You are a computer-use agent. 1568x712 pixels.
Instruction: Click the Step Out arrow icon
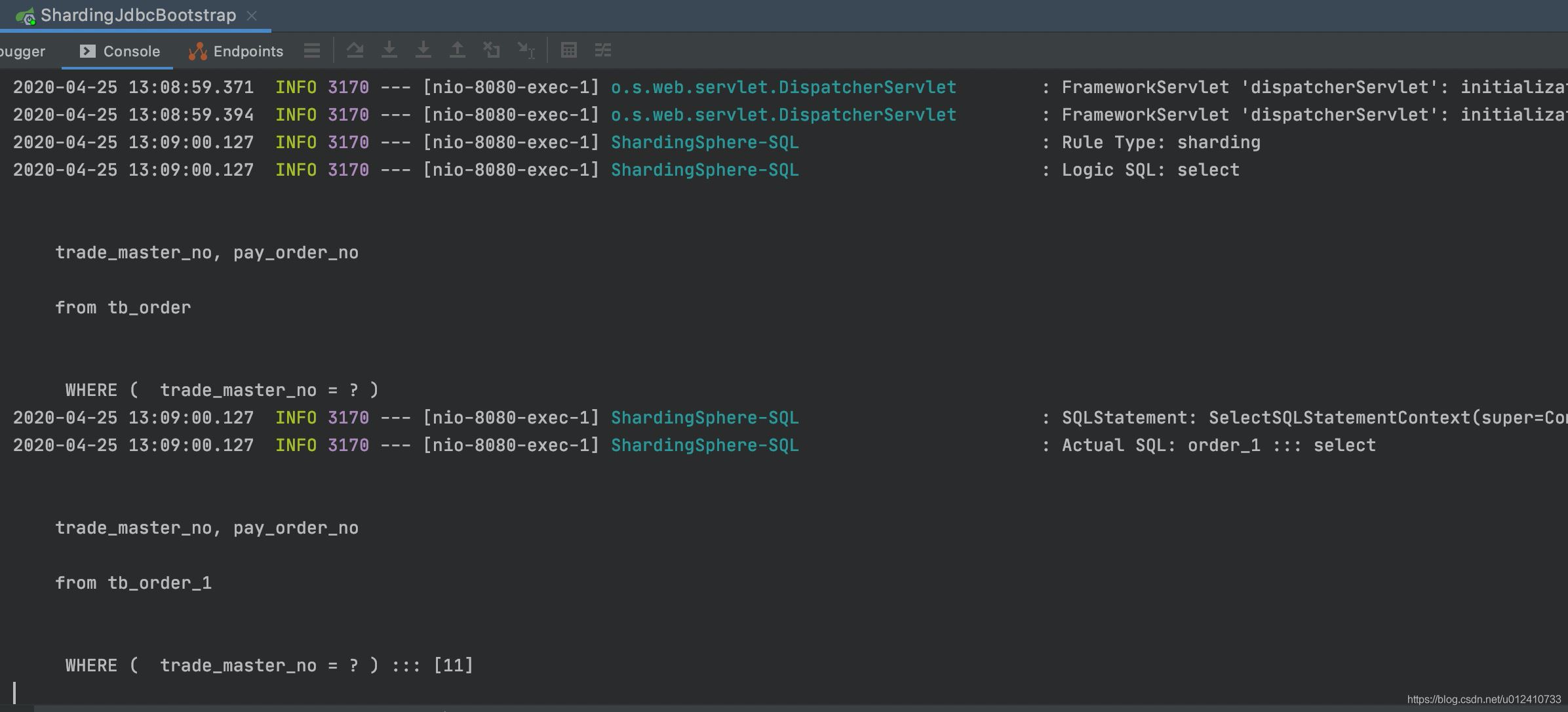[458, 50]
